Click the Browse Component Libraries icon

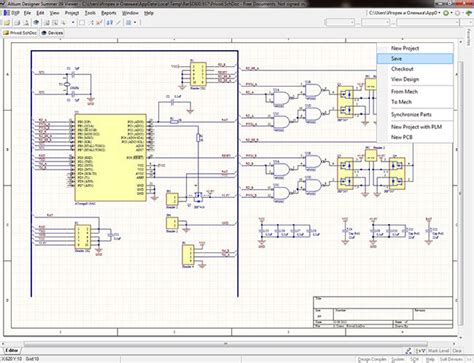[x=129, y=23]
